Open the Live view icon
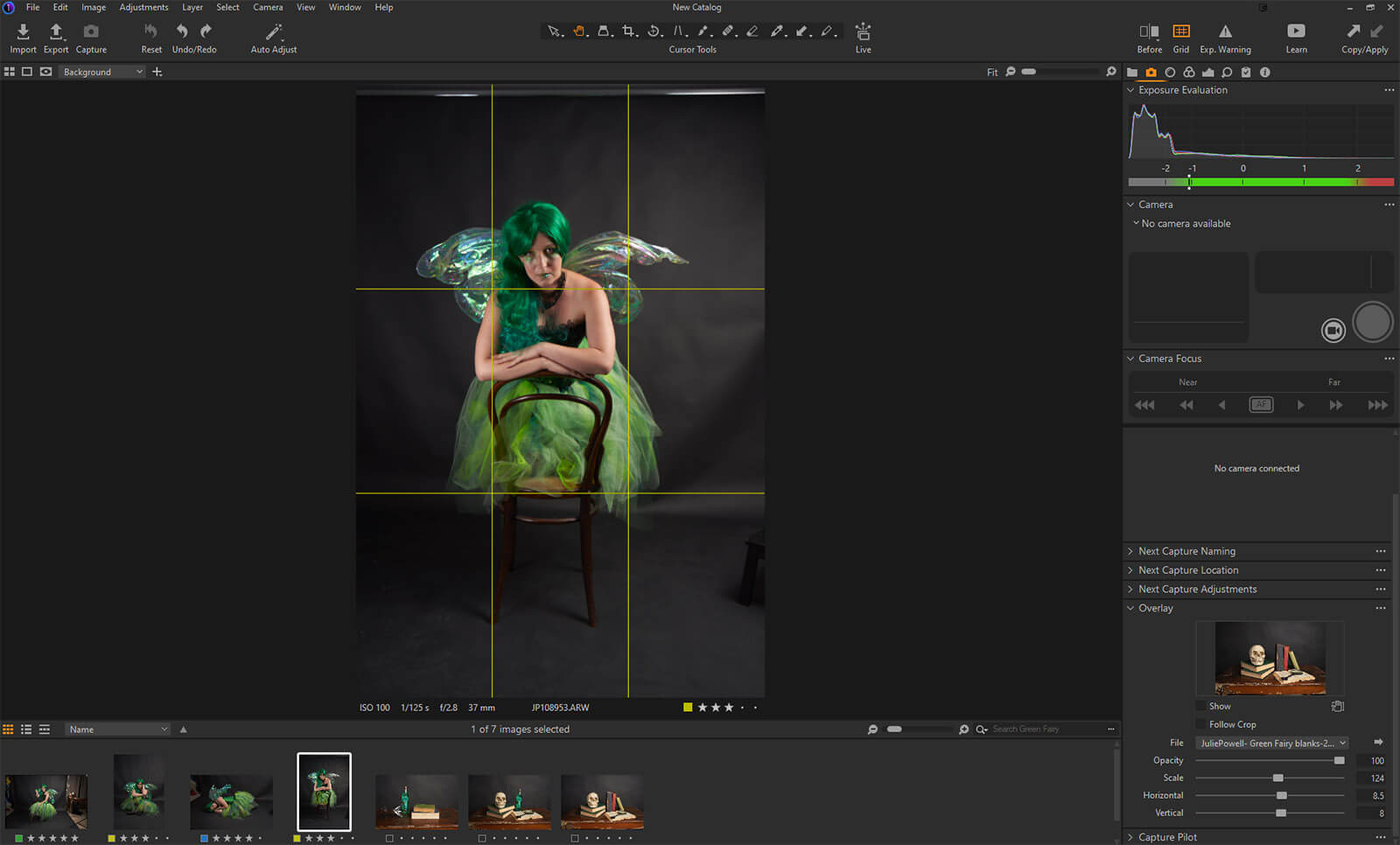The height and width of the screenshot is (845, 1400). (x=863, y=32)
